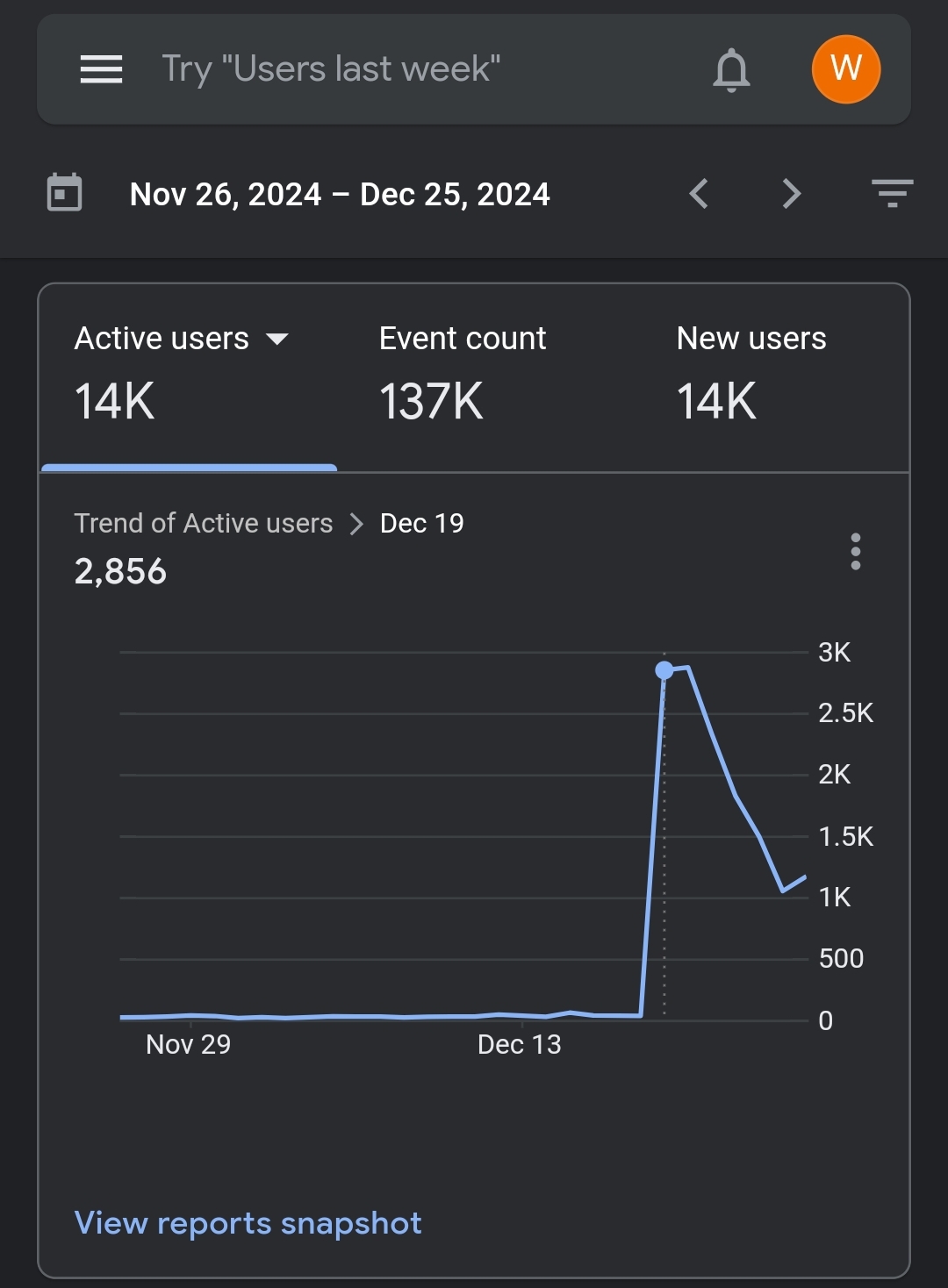Tap the Nov 29 x-axis label

point(189,1044)
